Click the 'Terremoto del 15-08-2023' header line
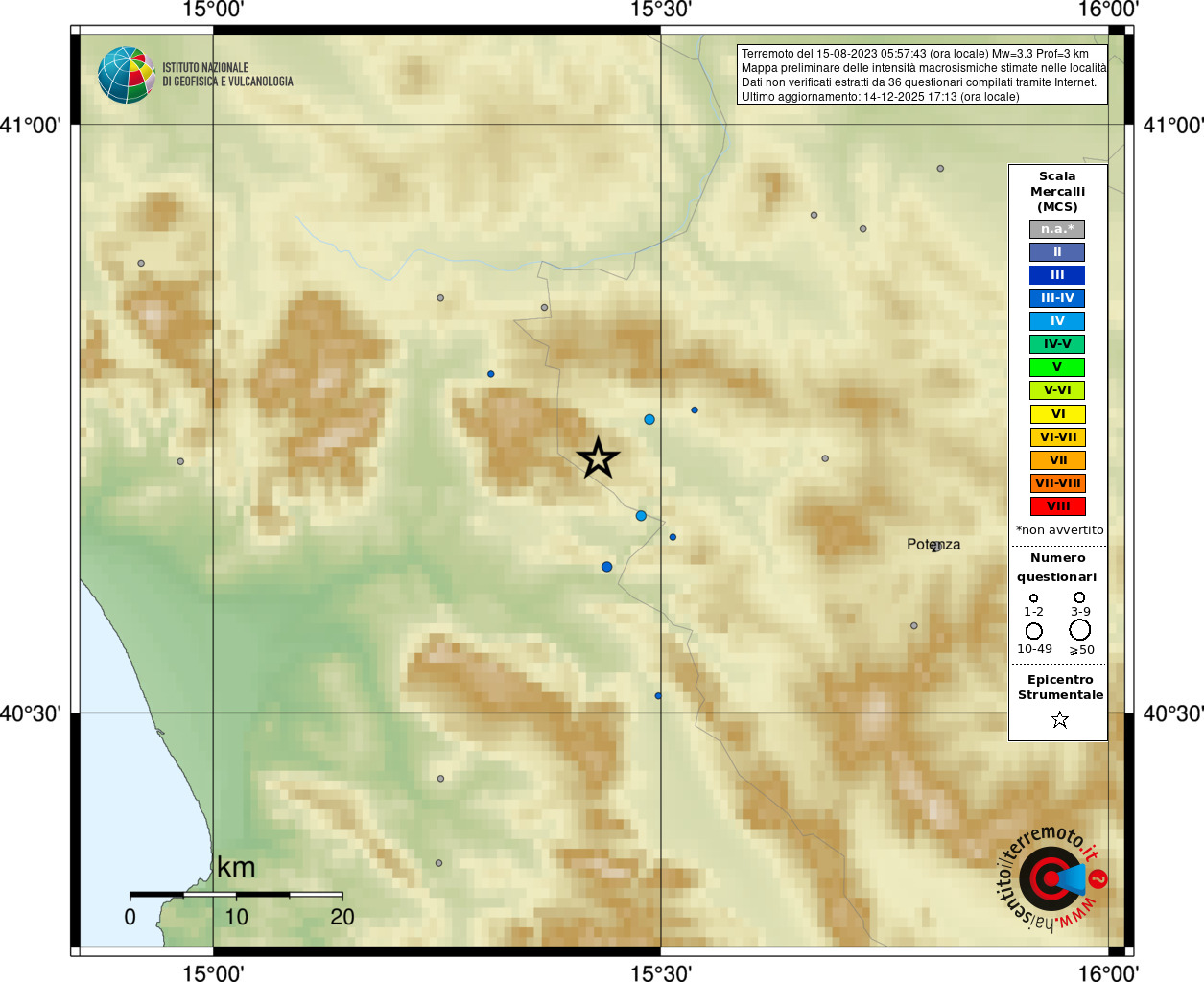This screenshot has width=1204, height=982. point(915,54)
